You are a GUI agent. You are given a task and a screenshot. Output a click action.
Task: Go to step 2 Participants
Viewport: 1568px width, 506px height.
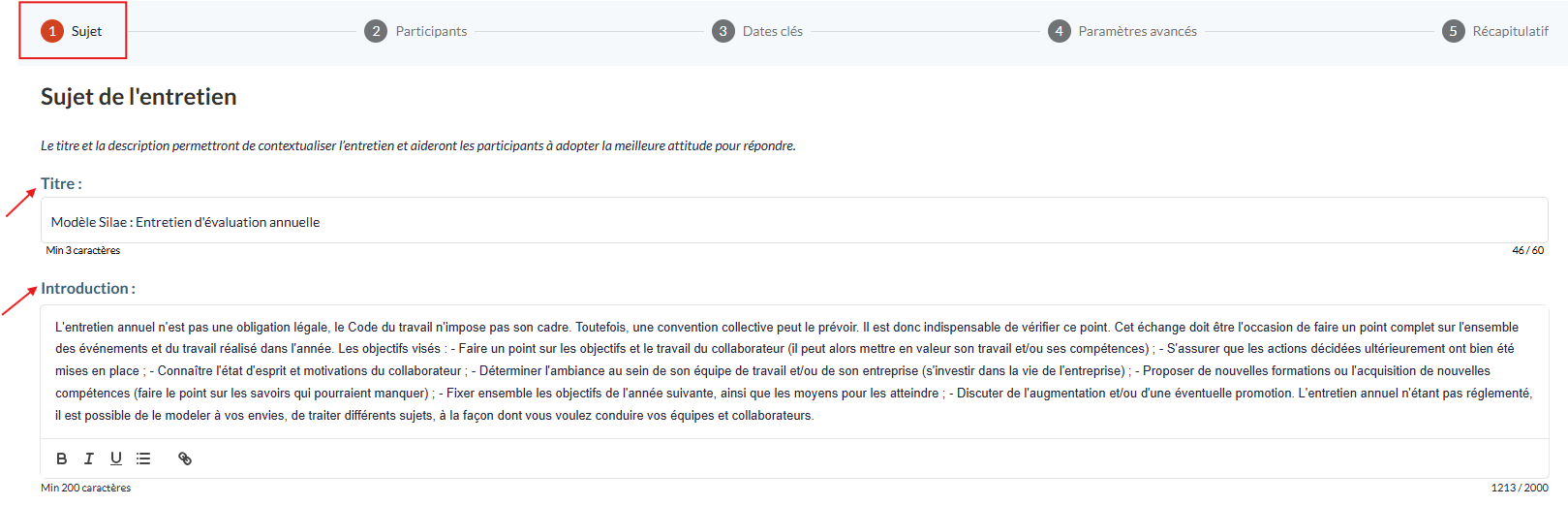415,31
